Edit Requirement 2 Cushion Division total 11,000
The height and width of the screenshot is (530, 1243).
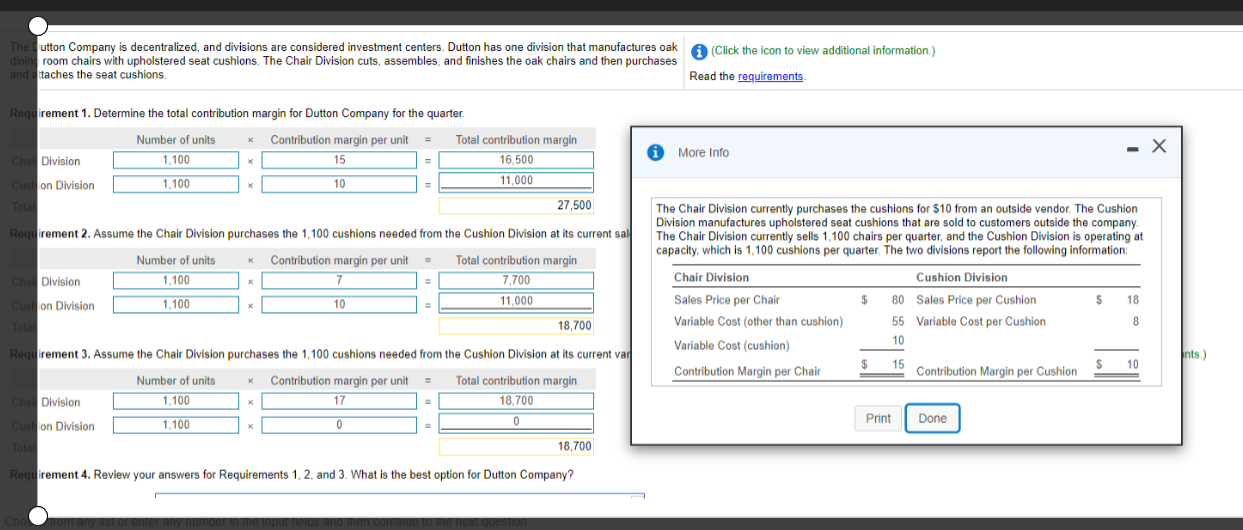click(x=517, y=302)
